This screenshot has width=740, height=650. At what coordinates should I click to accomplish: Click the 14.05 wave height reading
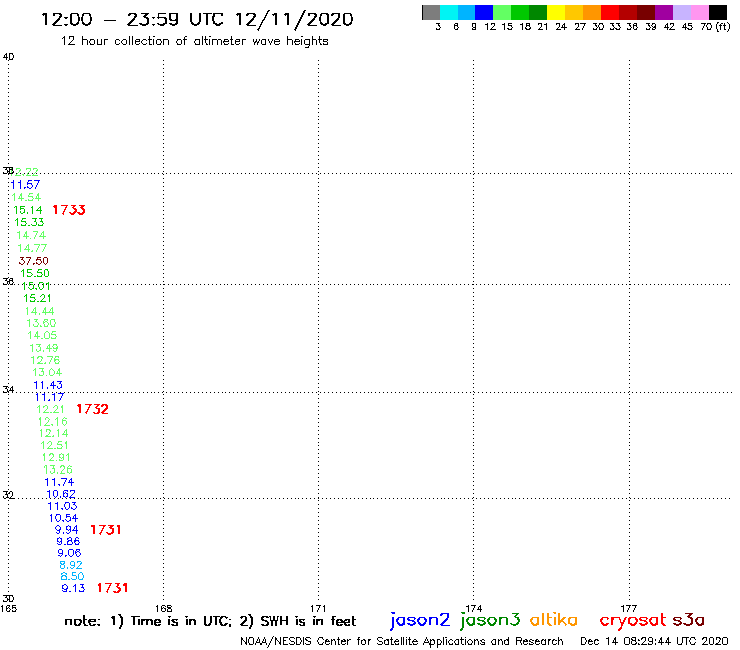(42, 336)
